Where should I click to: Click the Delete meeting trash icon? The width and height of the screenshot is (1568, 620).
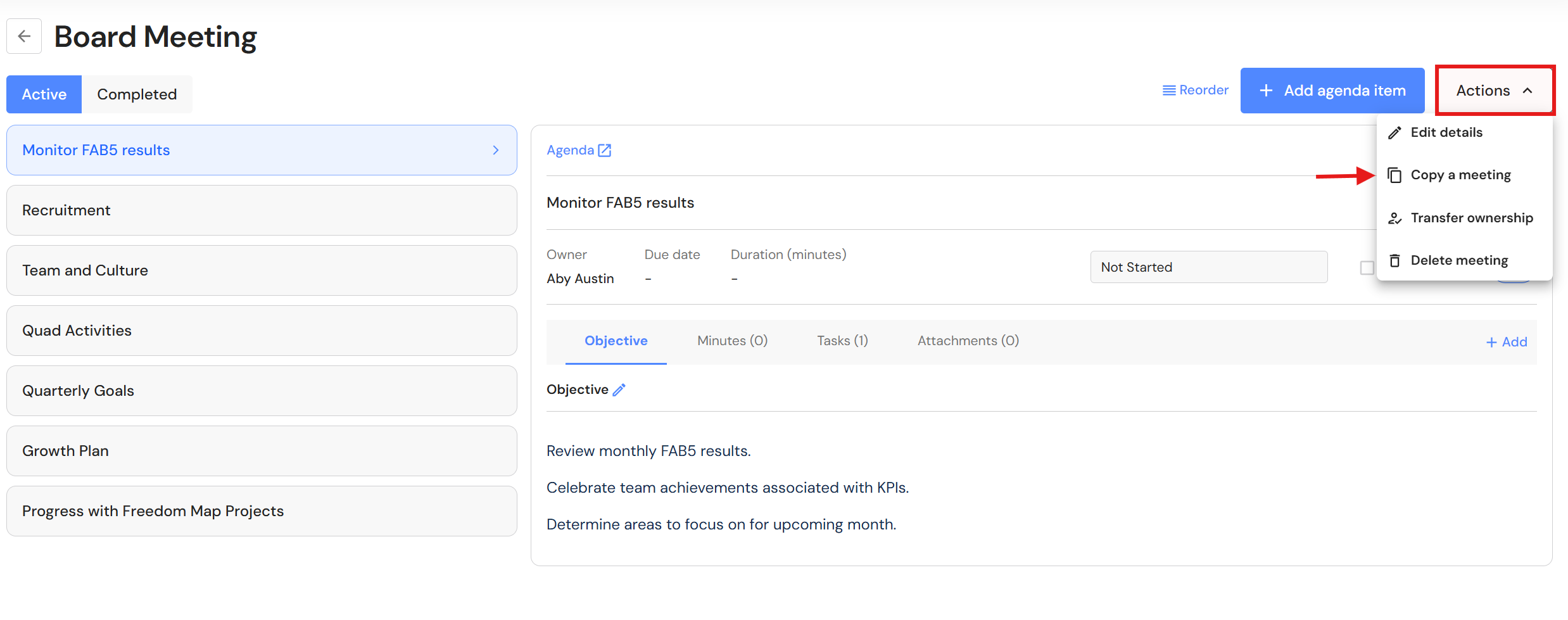[1394, 260]
